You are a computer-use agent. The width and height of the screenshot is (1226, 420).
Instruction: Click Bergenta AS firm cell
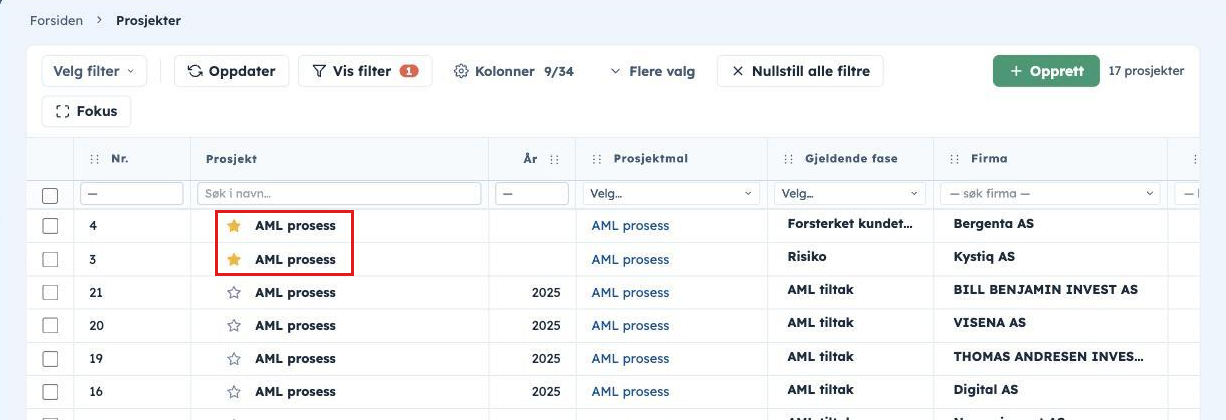pyautogui.click(x=994, y=224)
